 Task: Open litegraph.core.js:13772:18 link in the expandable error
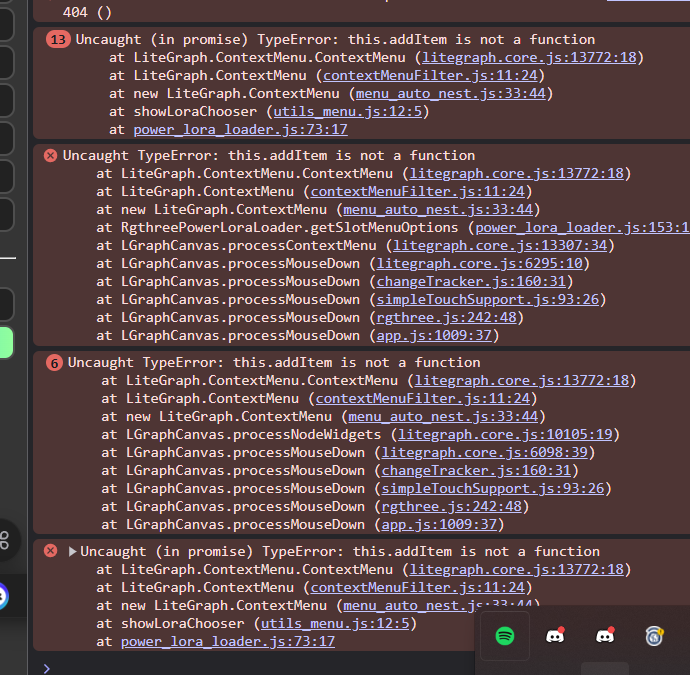coord(517,570)
